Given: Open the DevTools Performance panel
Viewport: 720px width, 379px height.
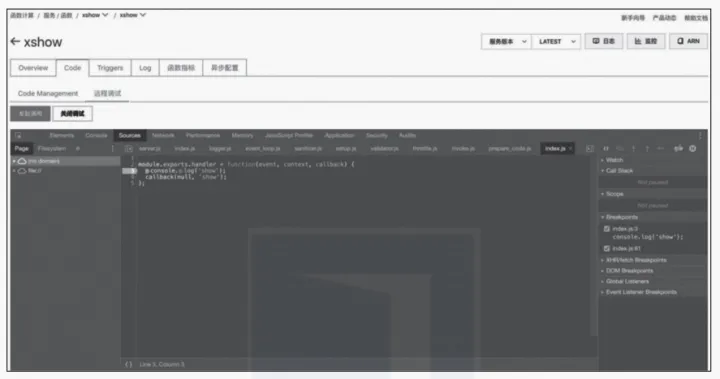Looking at the screenshot, I should tap(203, 136).
